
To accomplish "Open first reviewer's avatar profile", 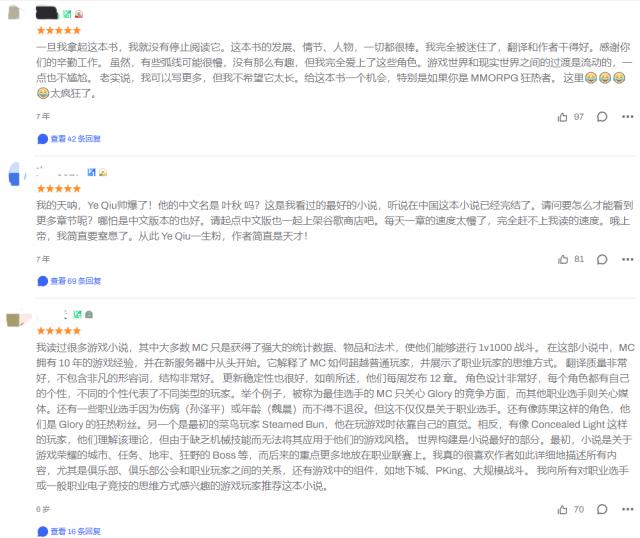I will [14, 12].
